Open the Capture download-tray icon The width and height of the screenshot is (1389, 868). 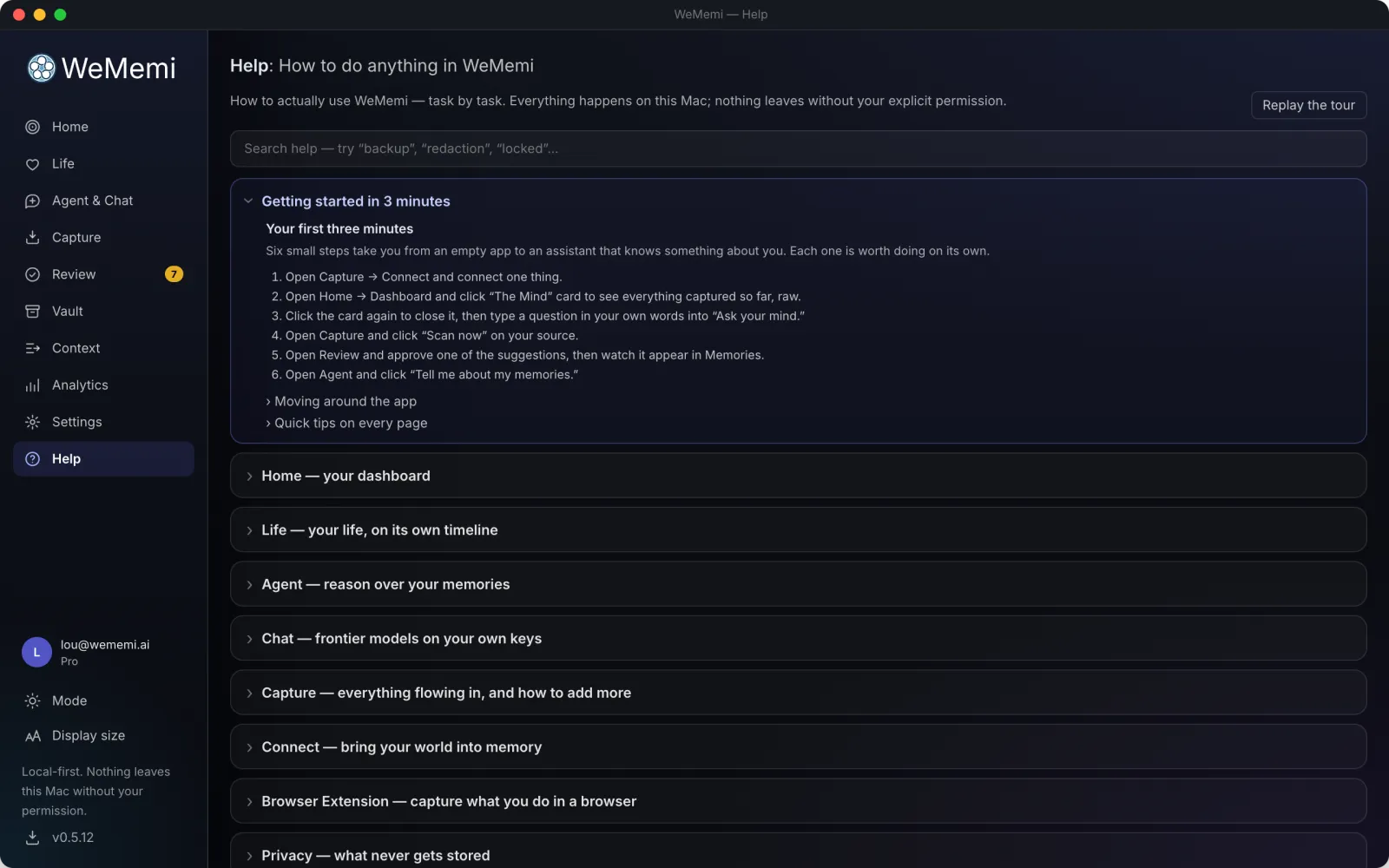[x=32, y=238]
